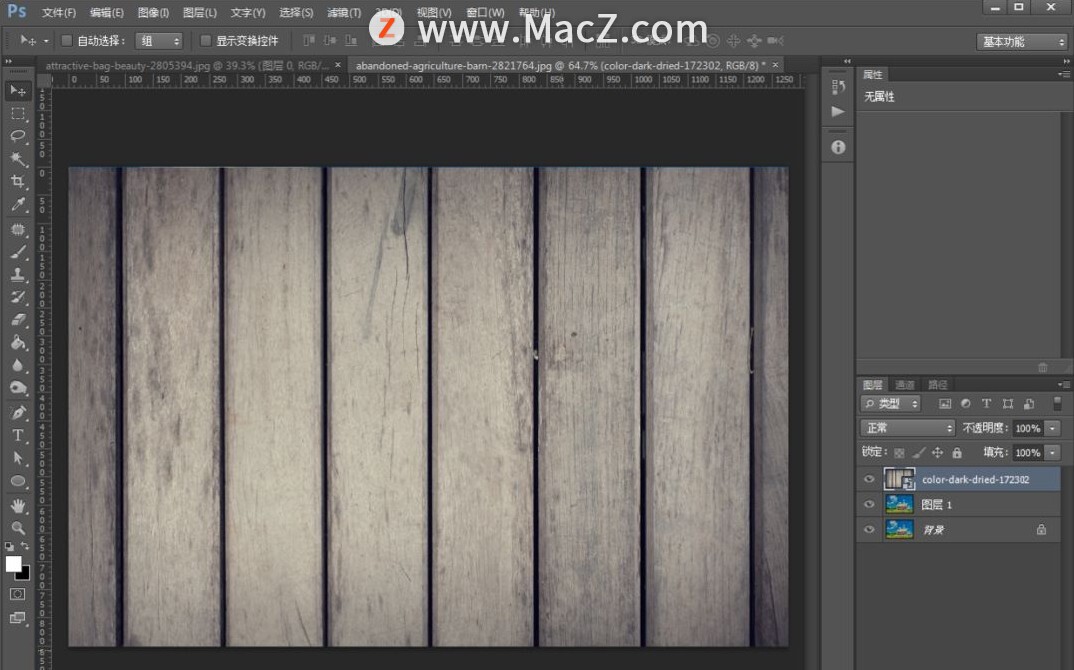Filter layers by shape layer type
Screen dimensions: 1074x670
pyautogui.click(x=1008, y=404)
